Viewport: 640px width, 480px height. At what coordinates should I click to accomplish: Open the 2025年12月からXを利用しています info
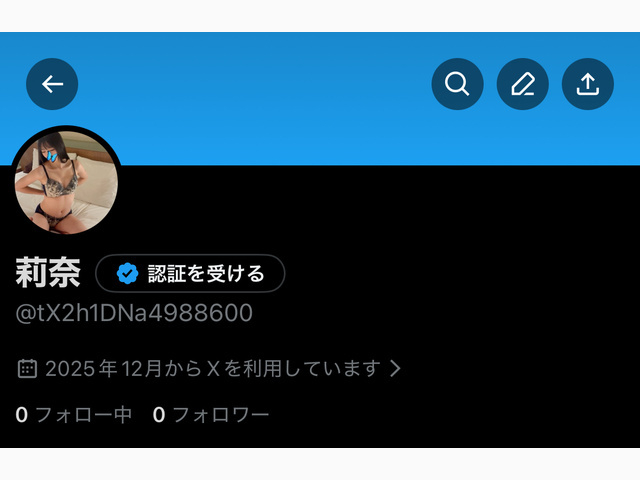[213, 369]
